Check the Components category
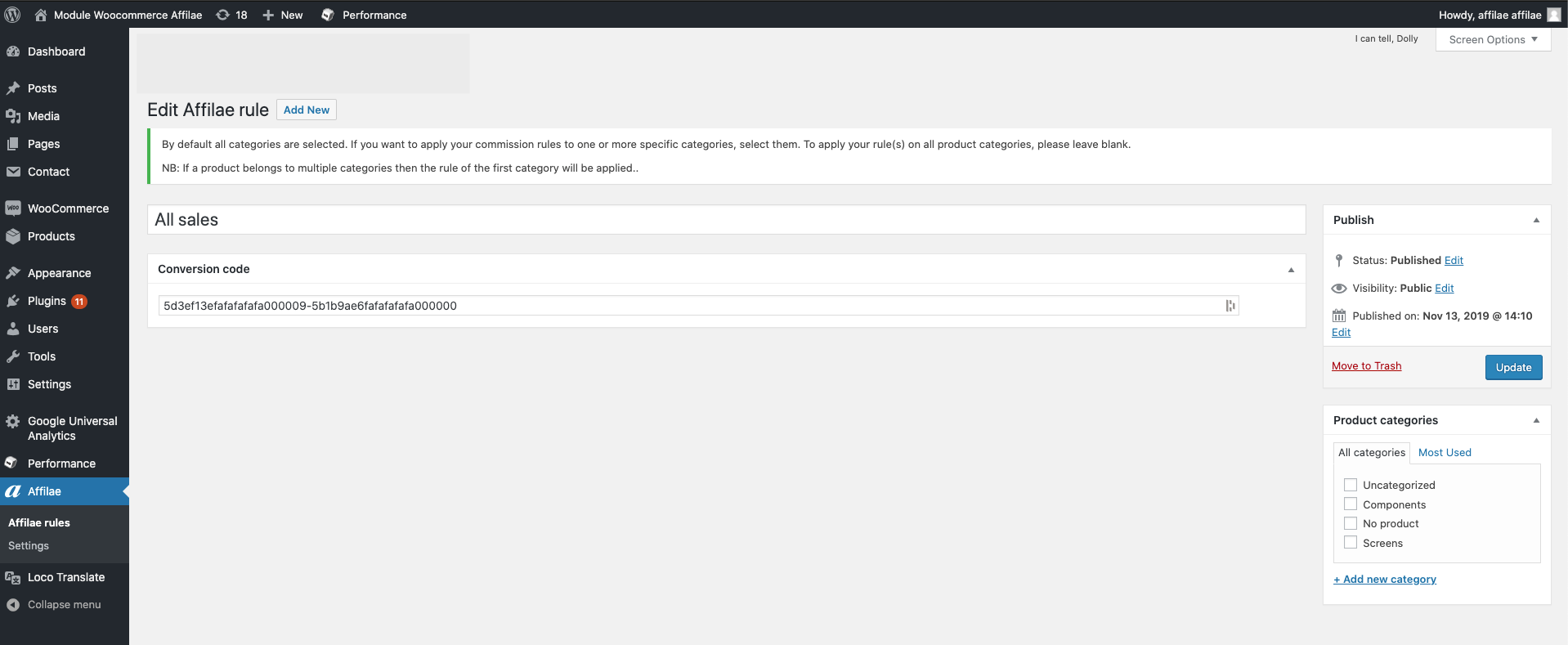Image resolution: width=1568 pixels, height=645 pixels. (1351, 504)
